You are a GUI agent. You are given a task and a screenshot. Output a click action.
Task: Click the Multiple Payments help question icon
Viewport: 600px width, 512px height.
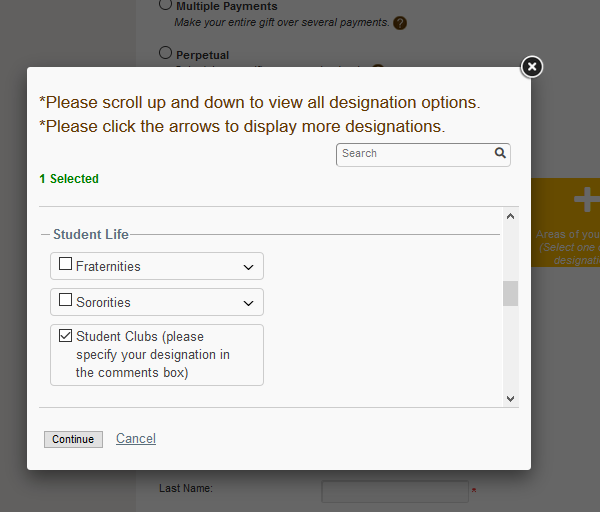400,23
